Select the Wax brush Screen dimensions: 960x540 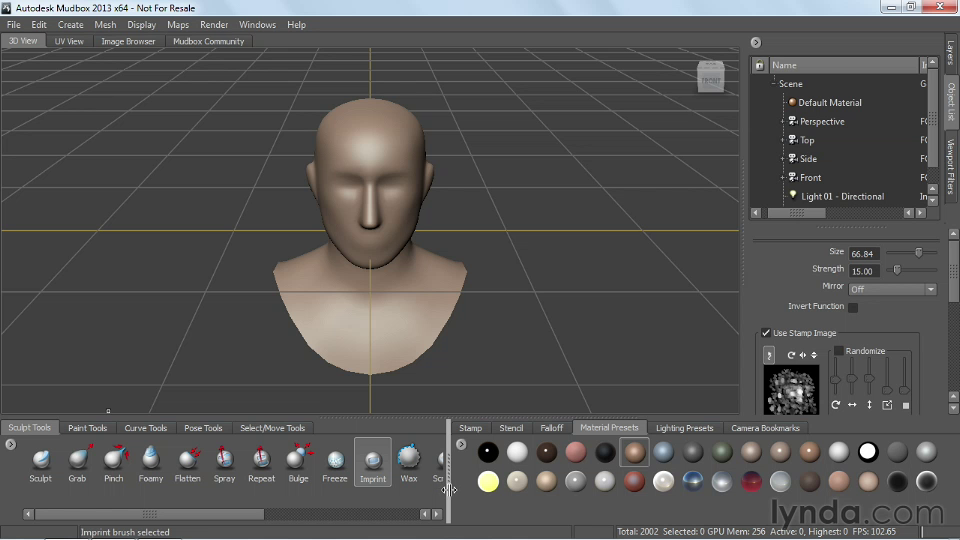pos(408,460)
